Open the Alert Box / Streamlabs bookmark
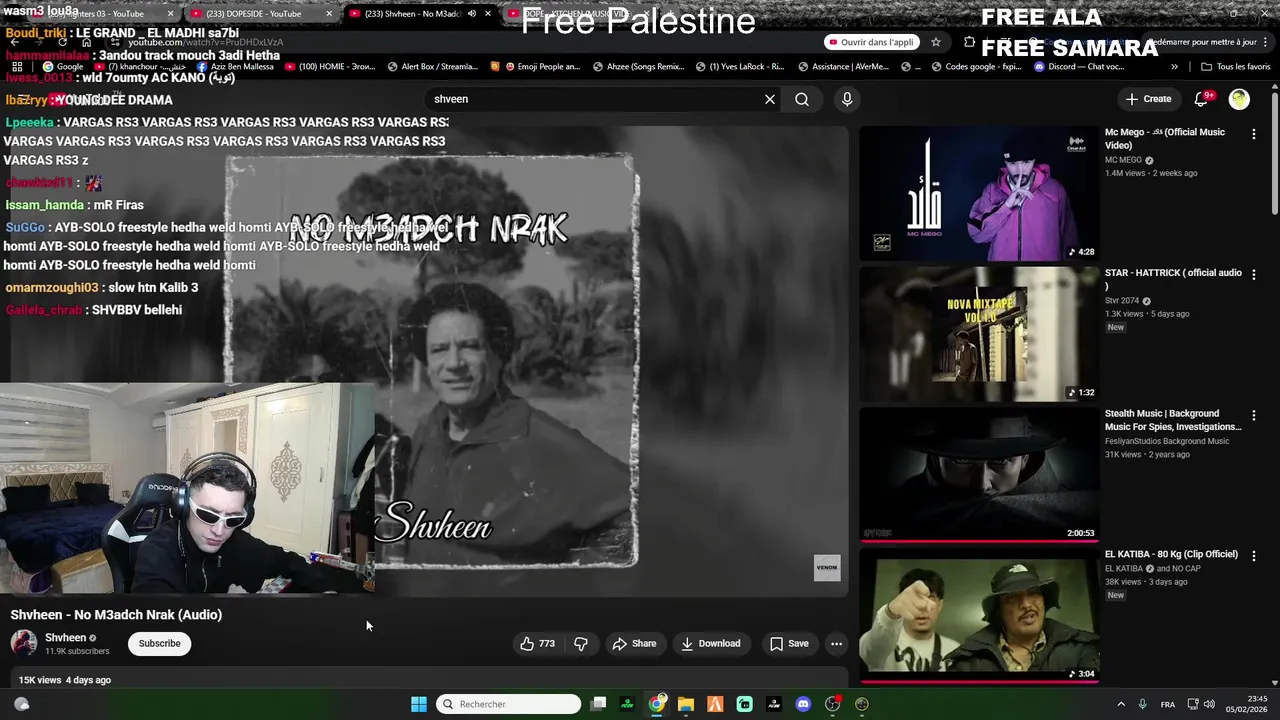The width and height of the screenshot is (1280, 720). point(432,67)
